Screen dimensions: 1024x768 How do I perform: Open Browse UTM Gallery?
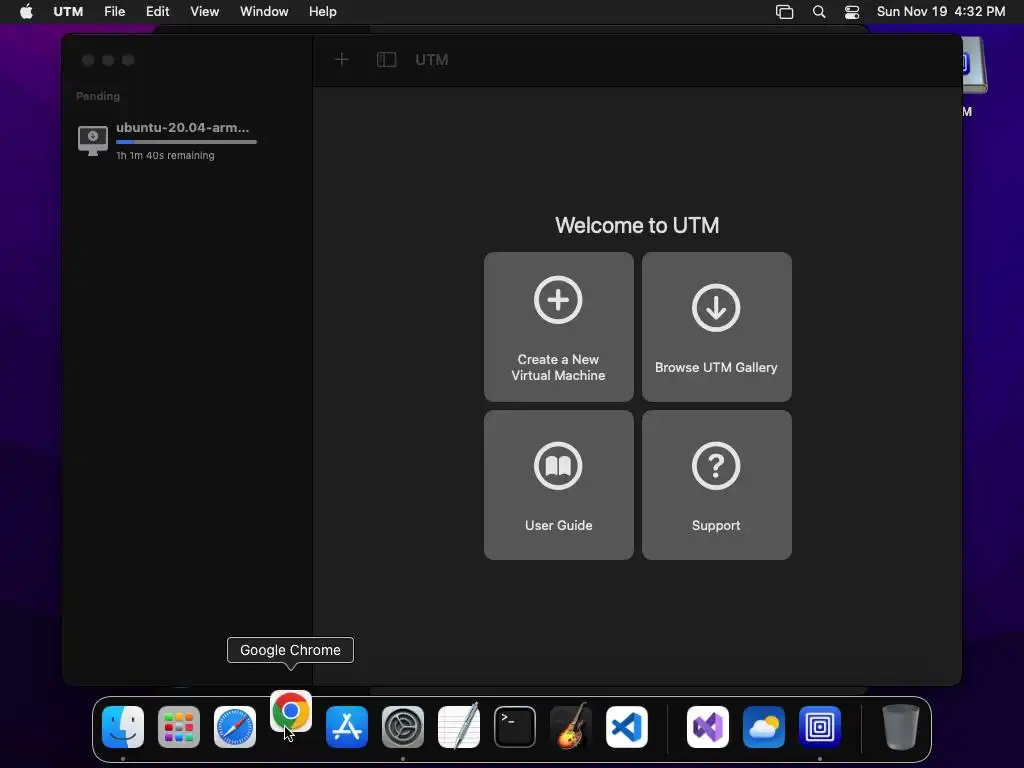pyautogui.click(x=716, y=327)
